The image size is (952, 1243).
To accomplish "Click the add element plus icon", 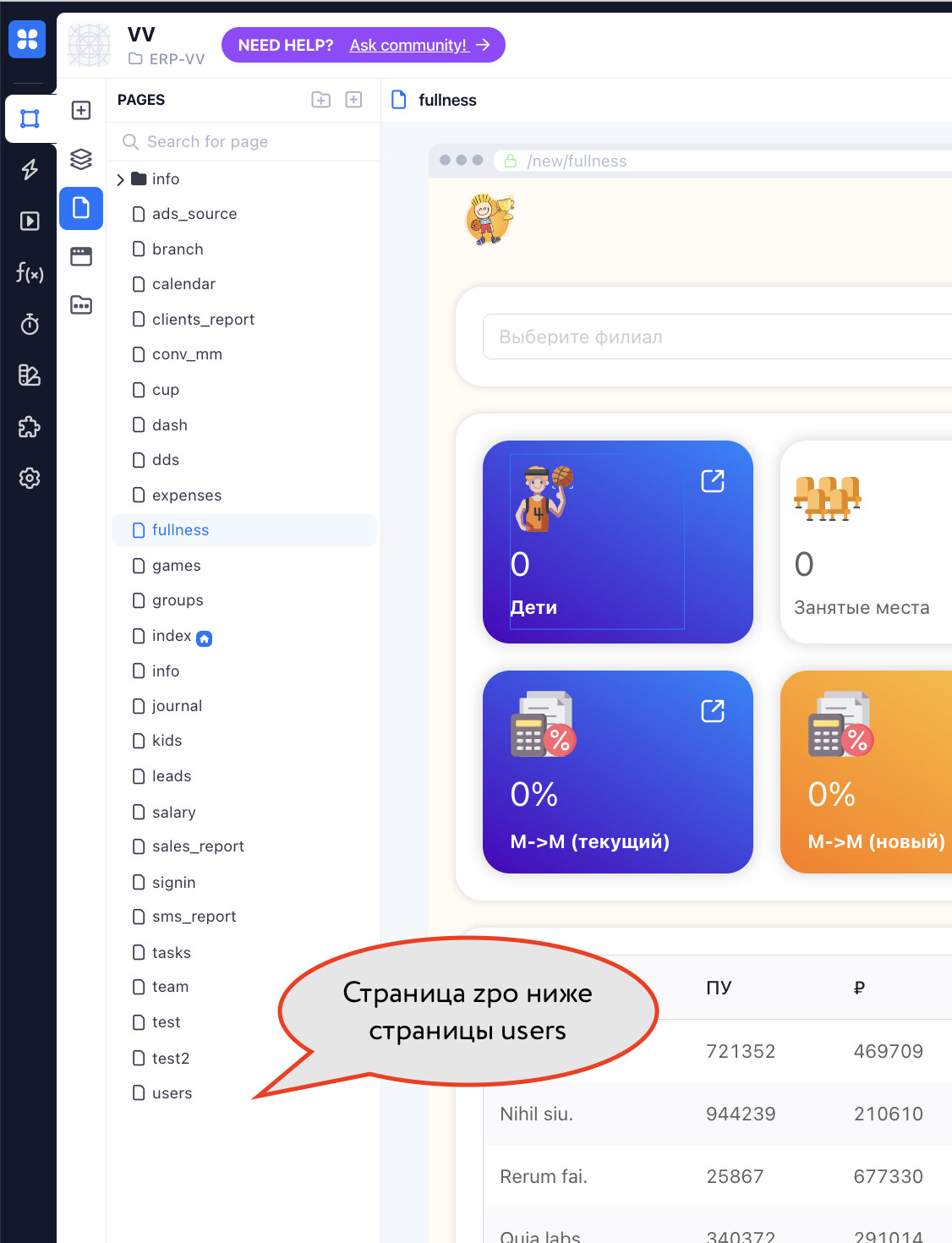I will [81, 111].
